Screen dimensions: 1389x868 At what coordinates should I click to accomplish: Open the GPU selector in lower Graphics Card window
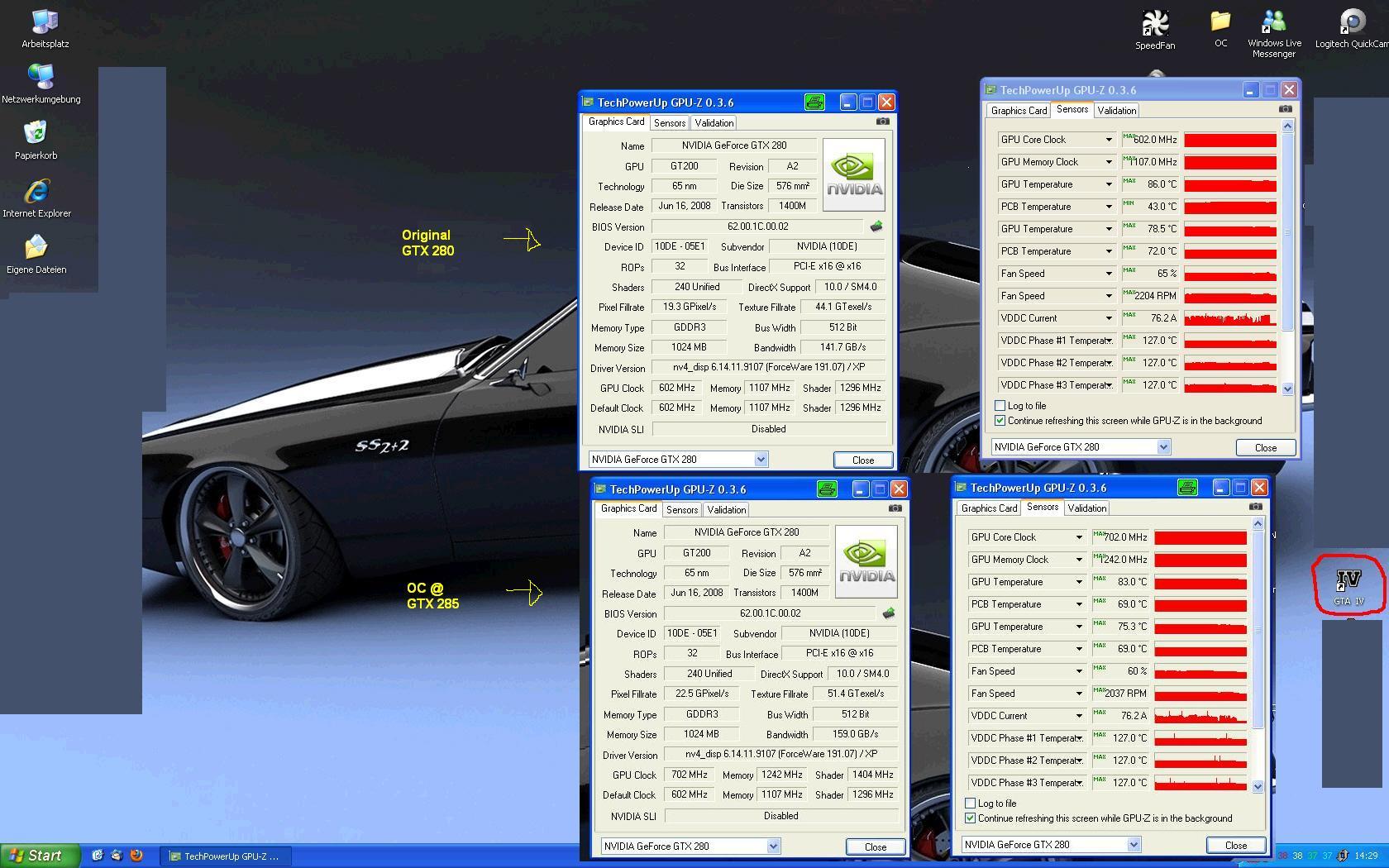690,846
